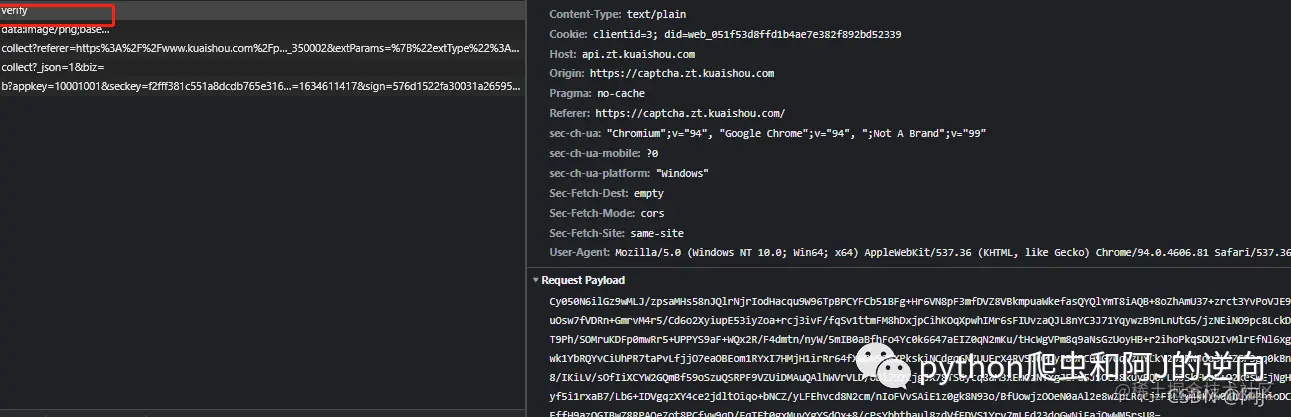Image resolution: width=1291 pixels, height=417 pixels.
Task: Click the Host header name
Action: point(562,54)
